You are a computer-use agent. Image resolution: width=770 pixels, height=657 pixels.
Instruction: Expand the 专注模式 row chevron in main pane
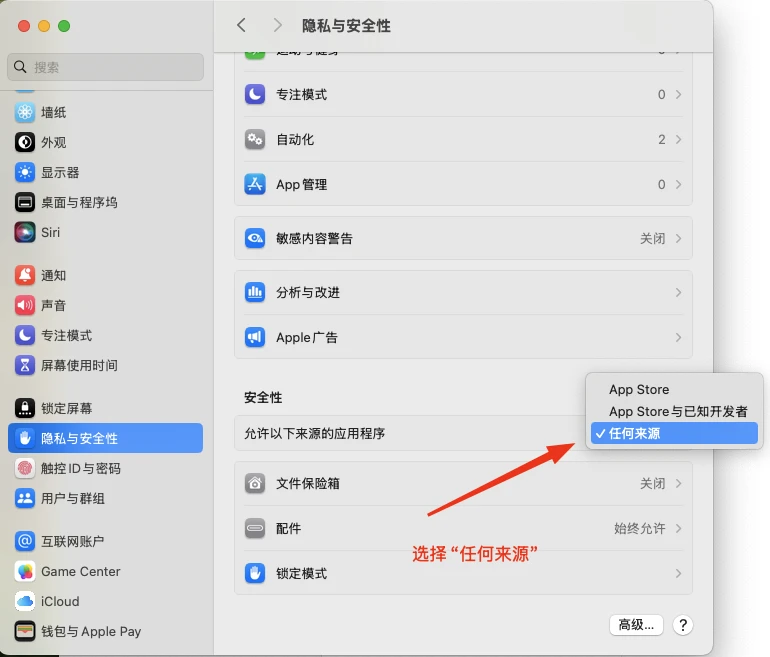tap(678, 94)
